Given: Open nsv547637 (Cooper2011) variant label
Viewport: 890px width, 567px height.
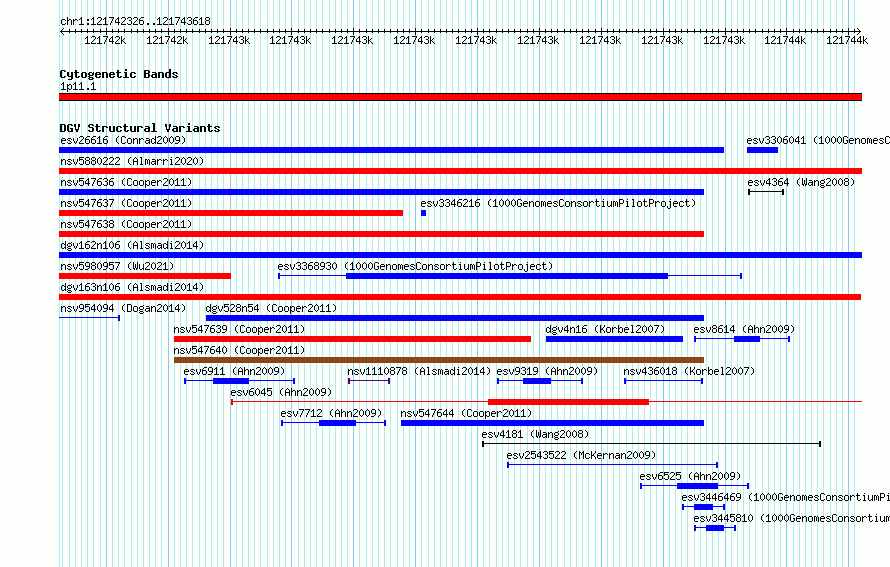Looking at the screenshot, I should [126, 203].
